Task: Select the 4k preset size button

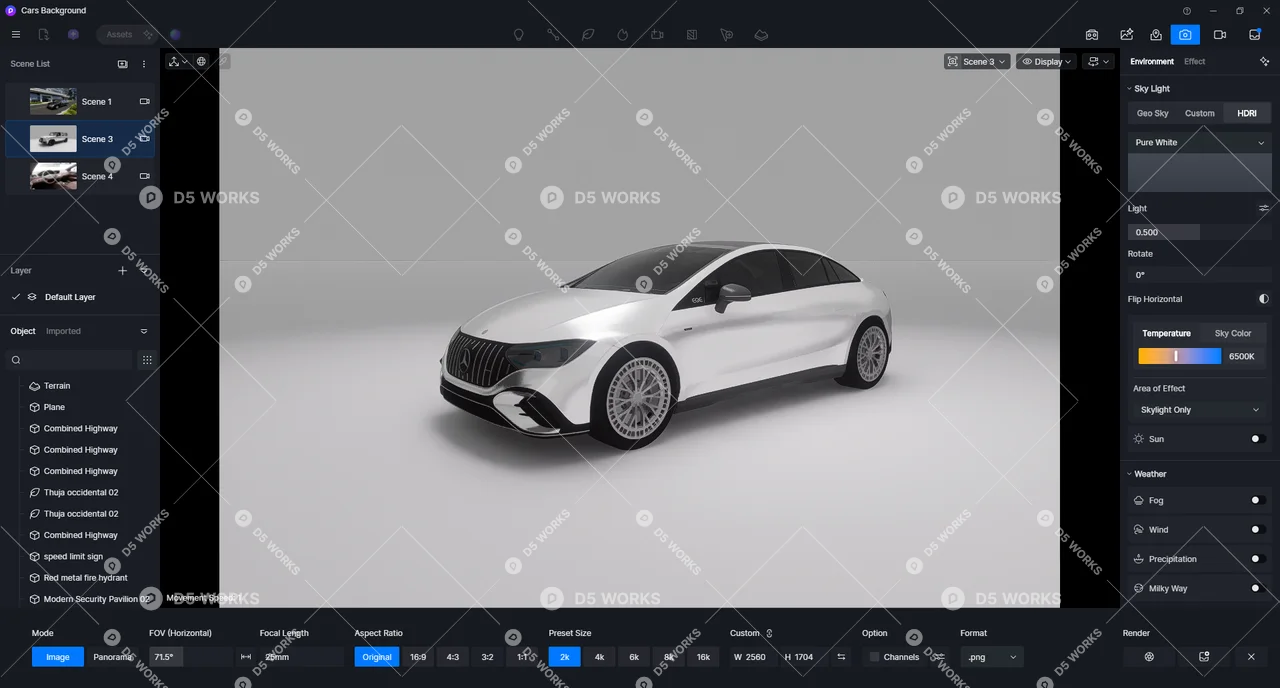Action: pyautogui.click(x=599, y=657)
